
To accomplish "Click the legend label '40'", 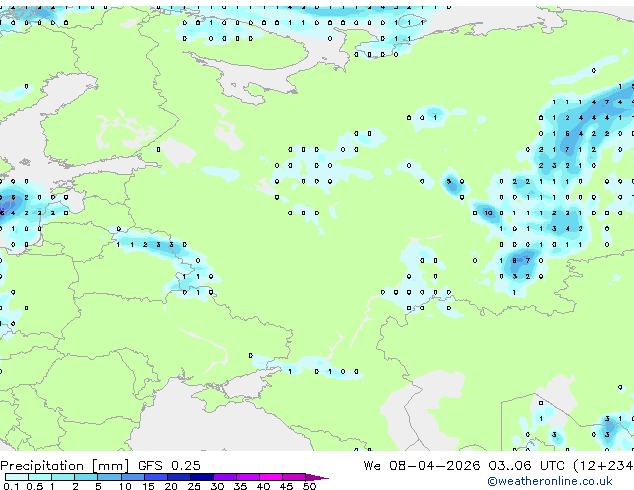I will [x=263, y=486].
